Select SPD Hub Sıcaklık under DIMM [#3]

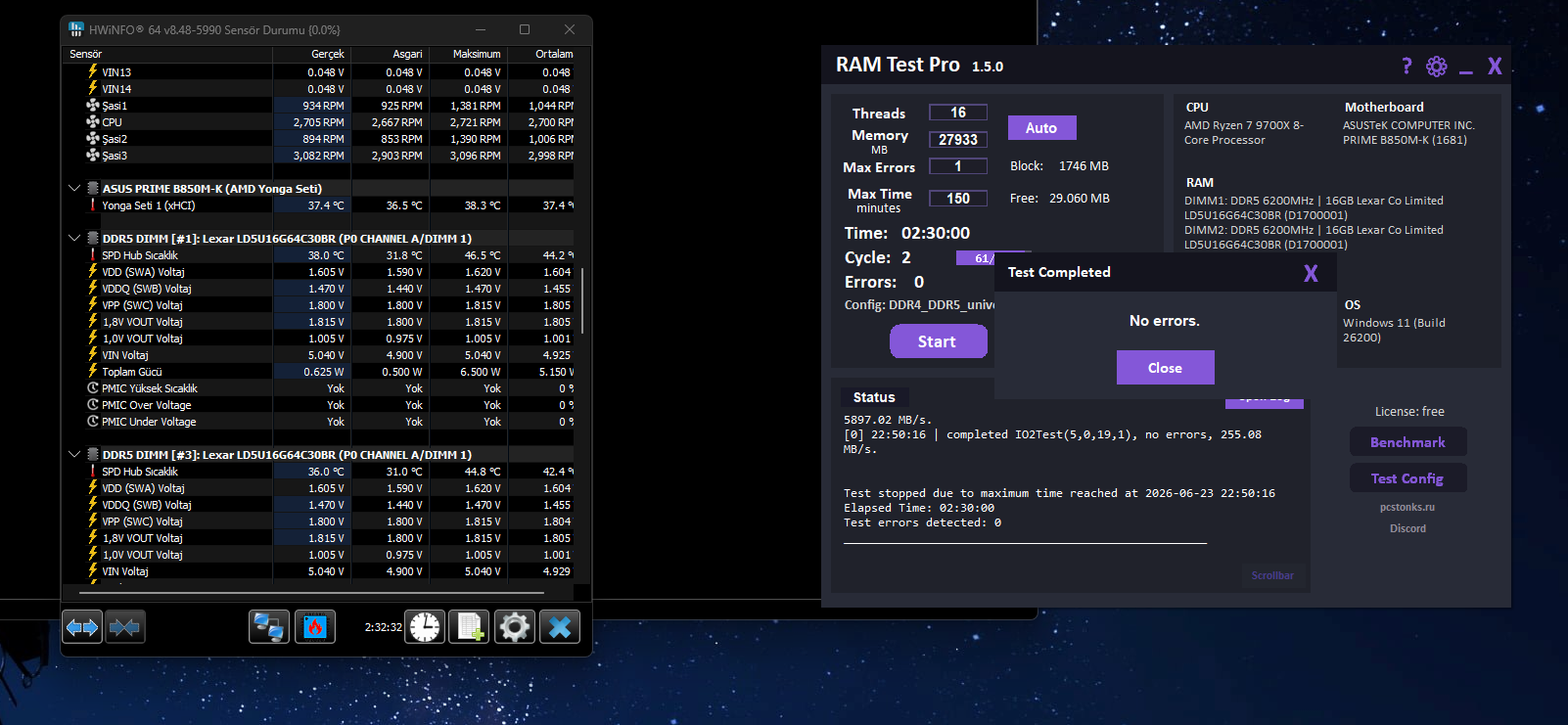coord(318,472)
